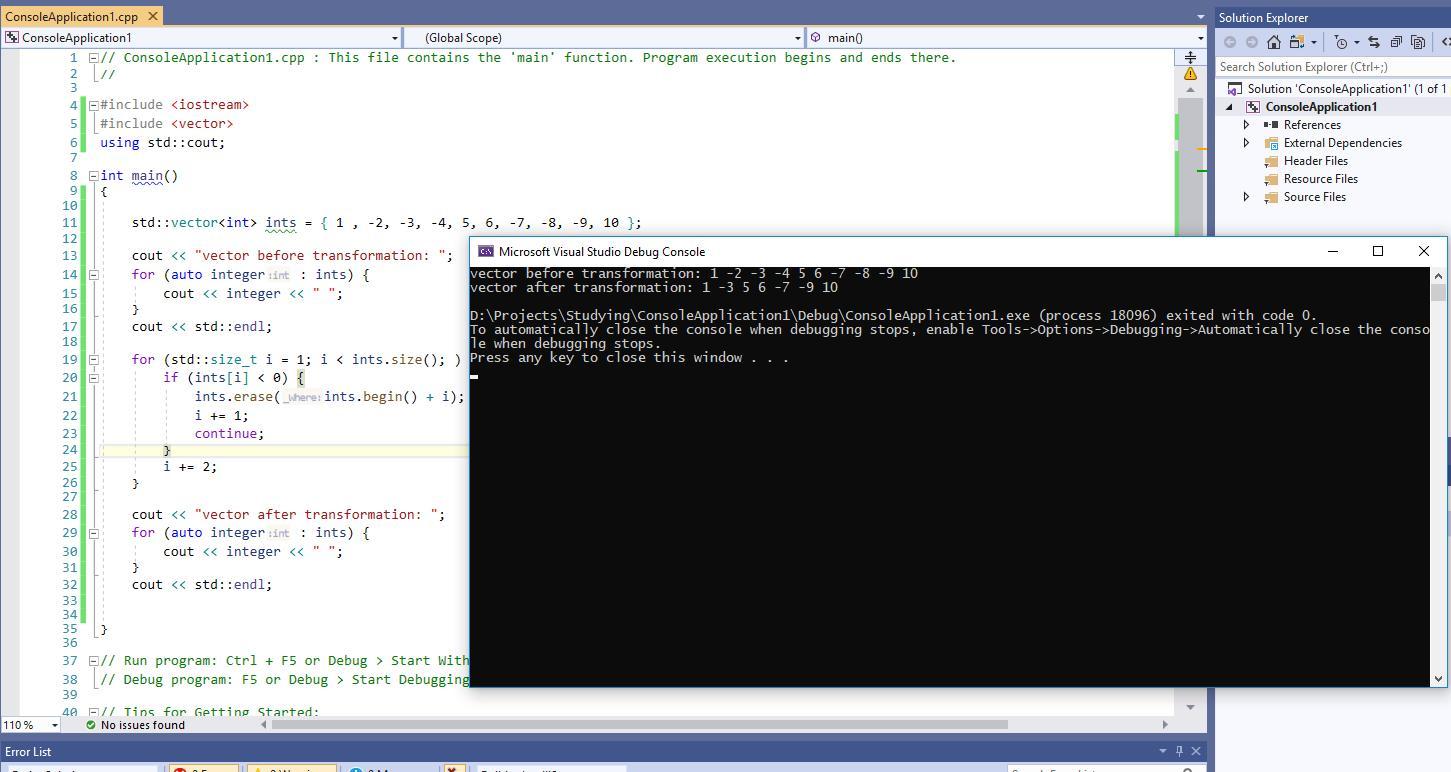Viewport: 1451px width, 772px height.
Task: Click the 'continue;' statement on line 23
Action: (230, 434)
